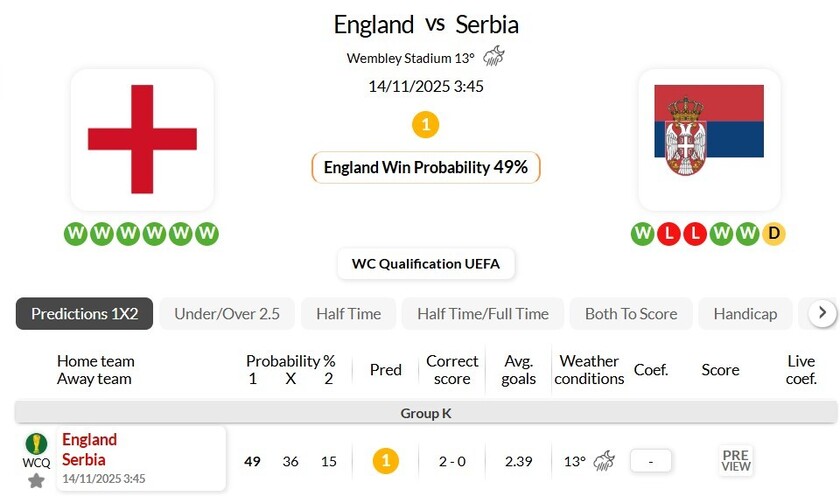Viewport: 840px width, 496px height.
Task: Open the Half Time/Full Time tab
Action: coord(483,314)
